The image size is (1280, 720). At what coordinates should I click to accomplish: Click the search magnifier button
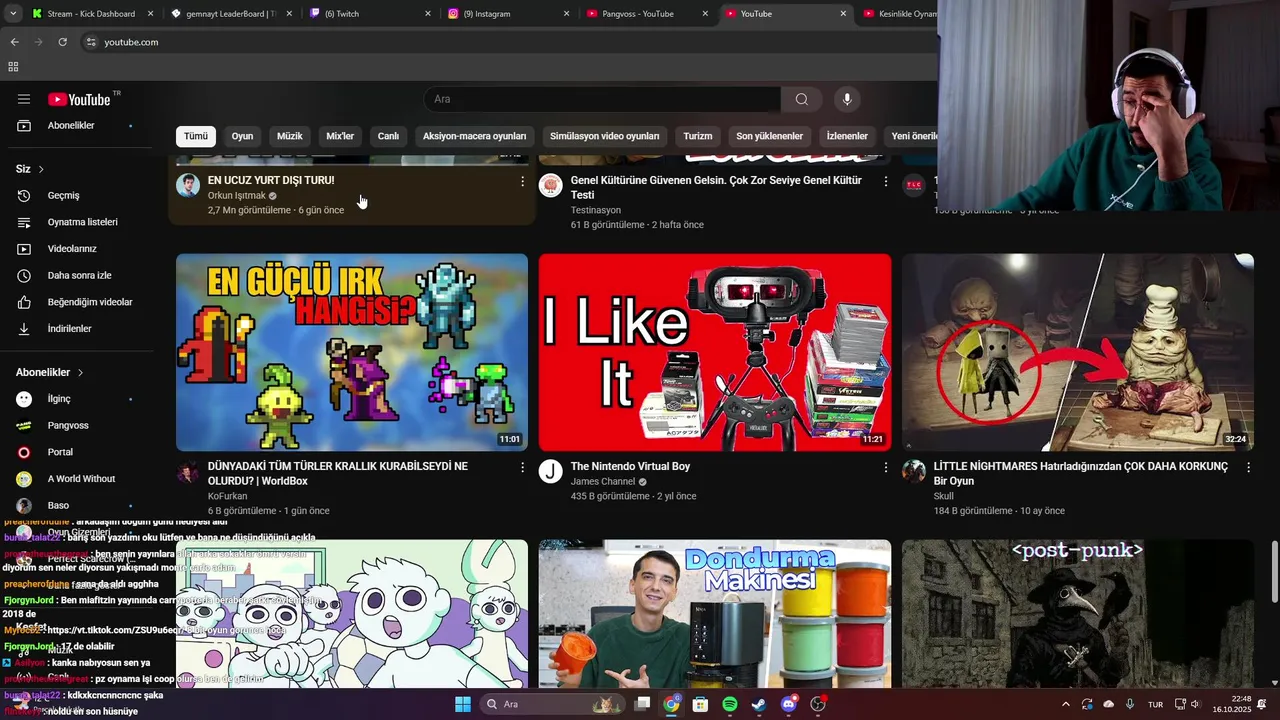[802, 99]
